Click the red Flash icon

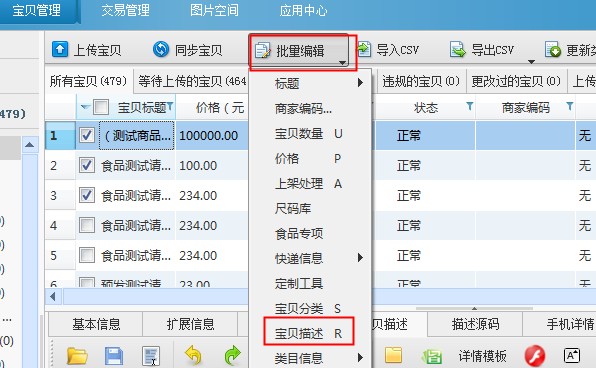coord(535,356)
